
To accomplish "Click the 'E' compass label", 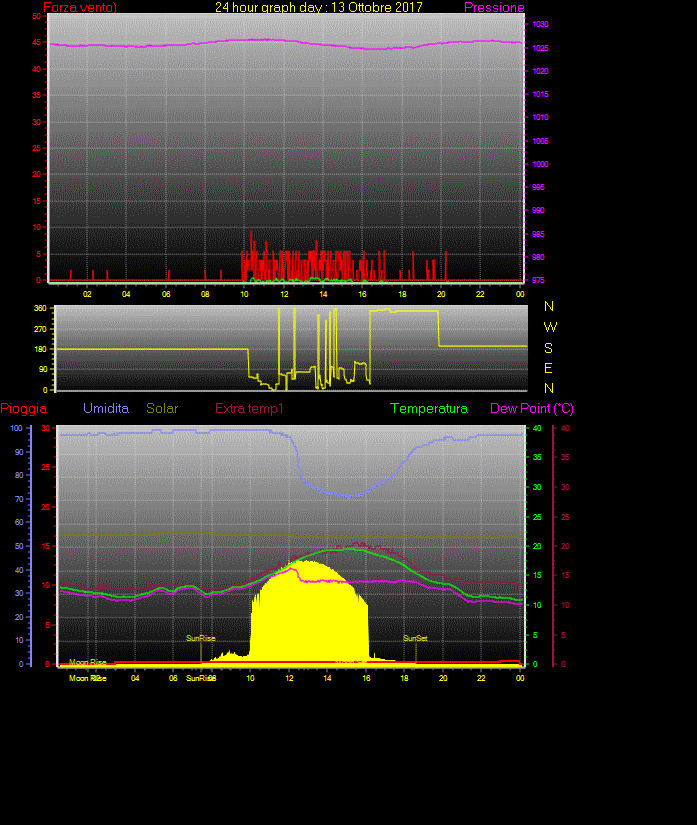I will (548, 368).
